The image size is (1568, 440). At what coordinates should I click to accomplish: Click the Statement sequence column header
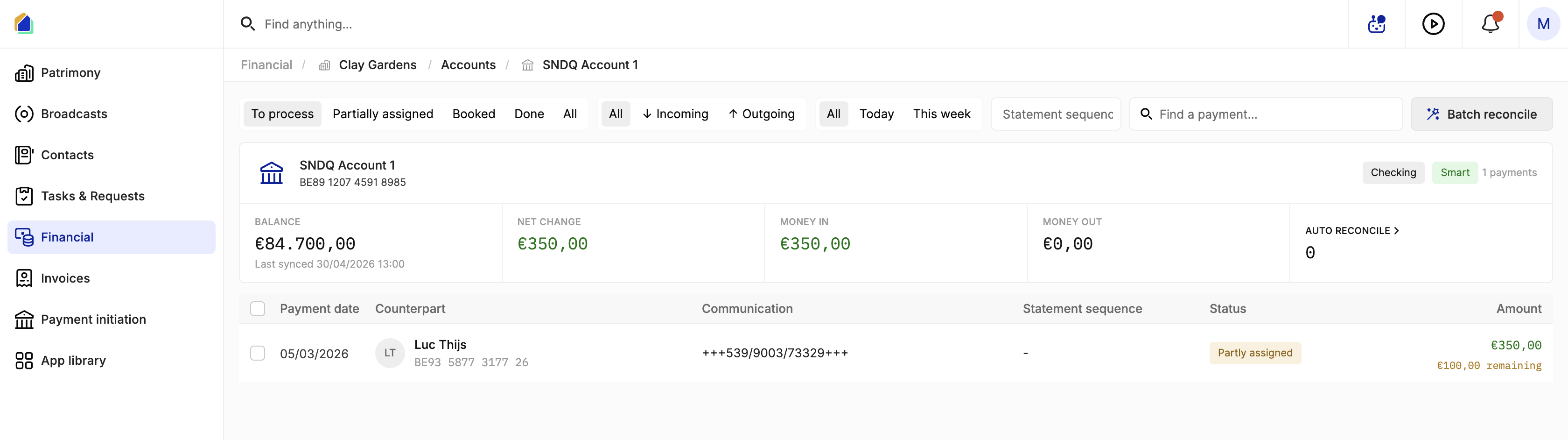(x=1082, y=309)
